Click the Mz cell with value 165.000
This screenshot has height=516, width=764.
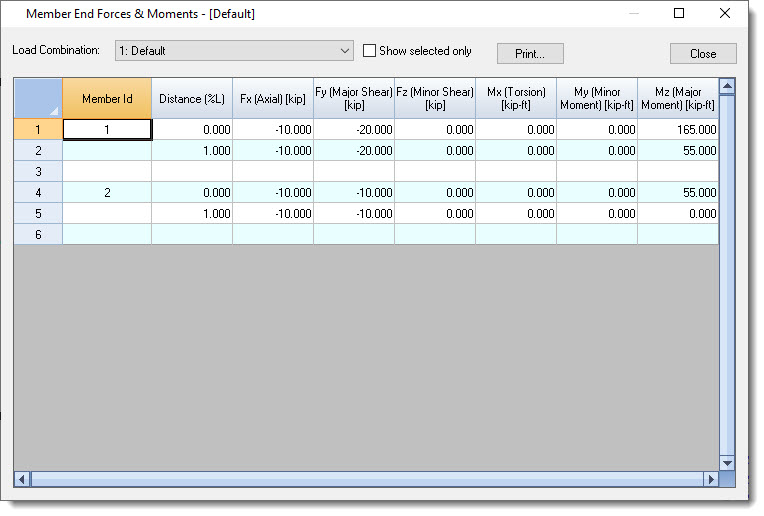[x=678, y=129]
